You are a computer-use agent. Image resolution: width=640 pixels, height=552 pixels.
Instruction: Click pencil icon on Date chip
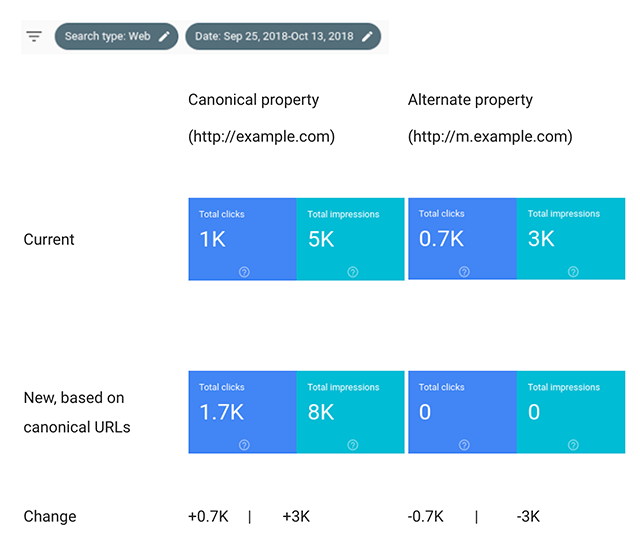(x=367, y=37)
